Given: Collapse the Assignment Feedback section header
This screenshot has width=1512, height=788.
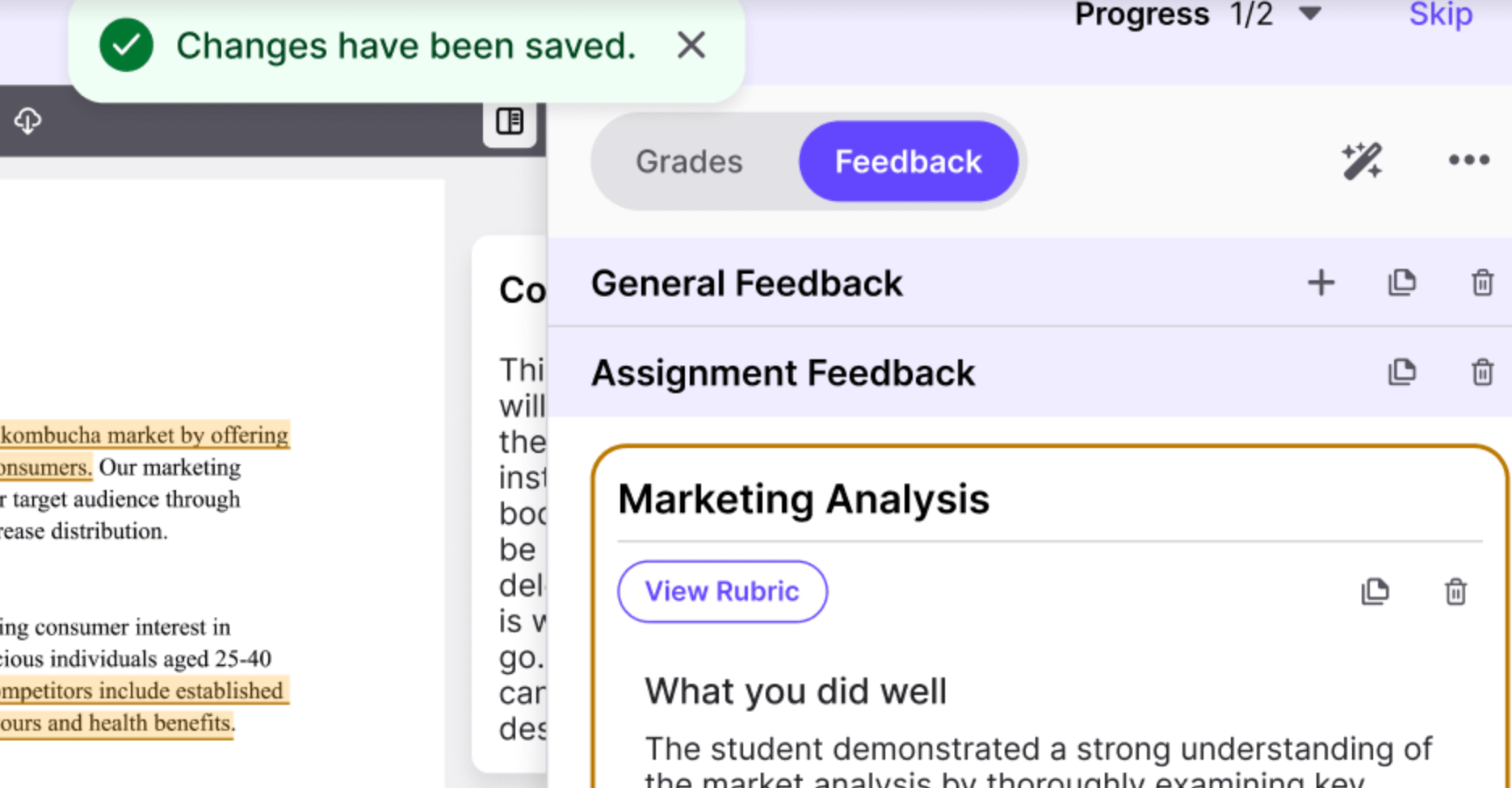Looking at the screenshot, I should 783,373.
